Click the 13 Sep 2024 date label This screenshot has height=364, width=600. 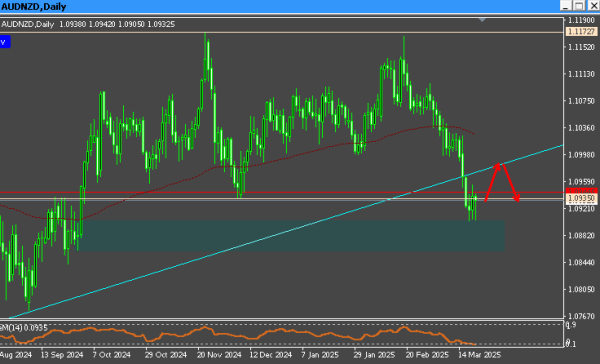coord(62,355)
